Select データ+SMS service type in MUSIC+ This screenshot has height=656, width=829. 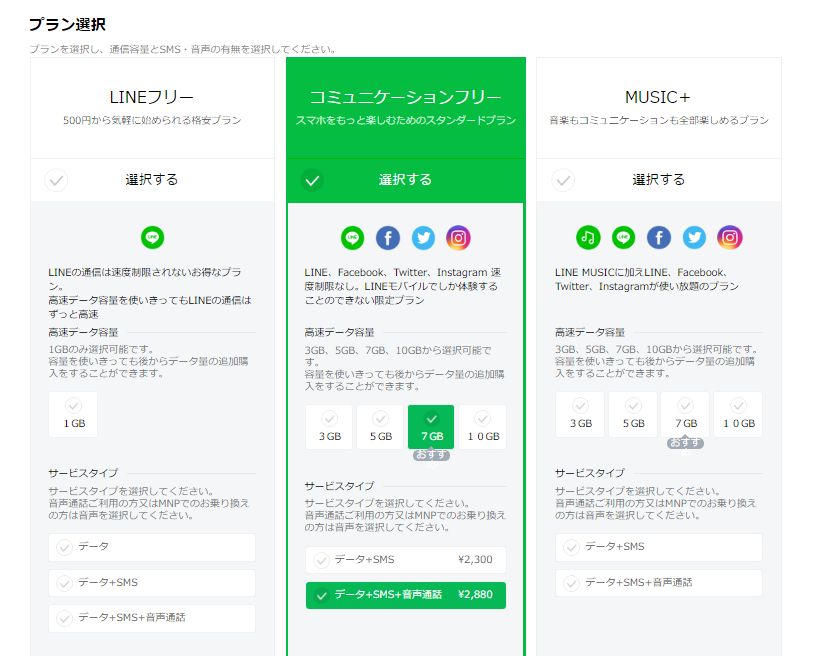pos(659,547)
